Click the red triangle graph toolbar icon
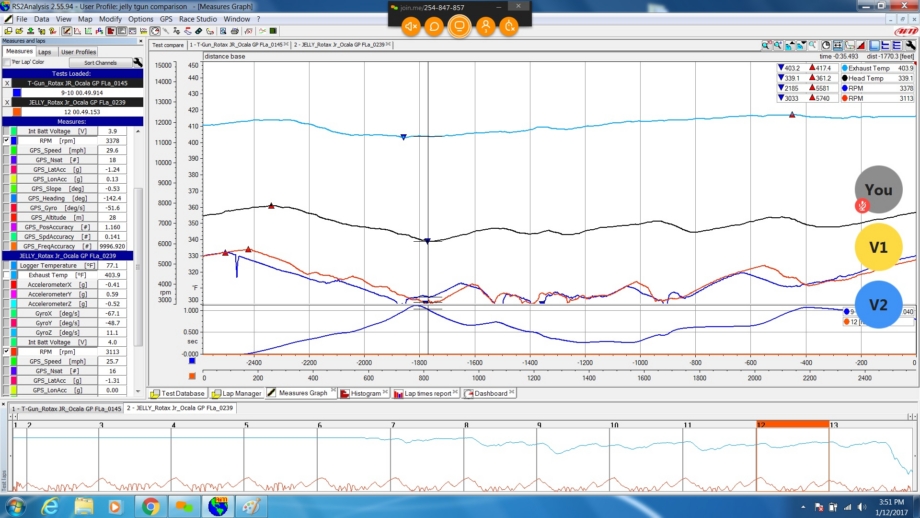The image size is (920, 518). point(861,45)
